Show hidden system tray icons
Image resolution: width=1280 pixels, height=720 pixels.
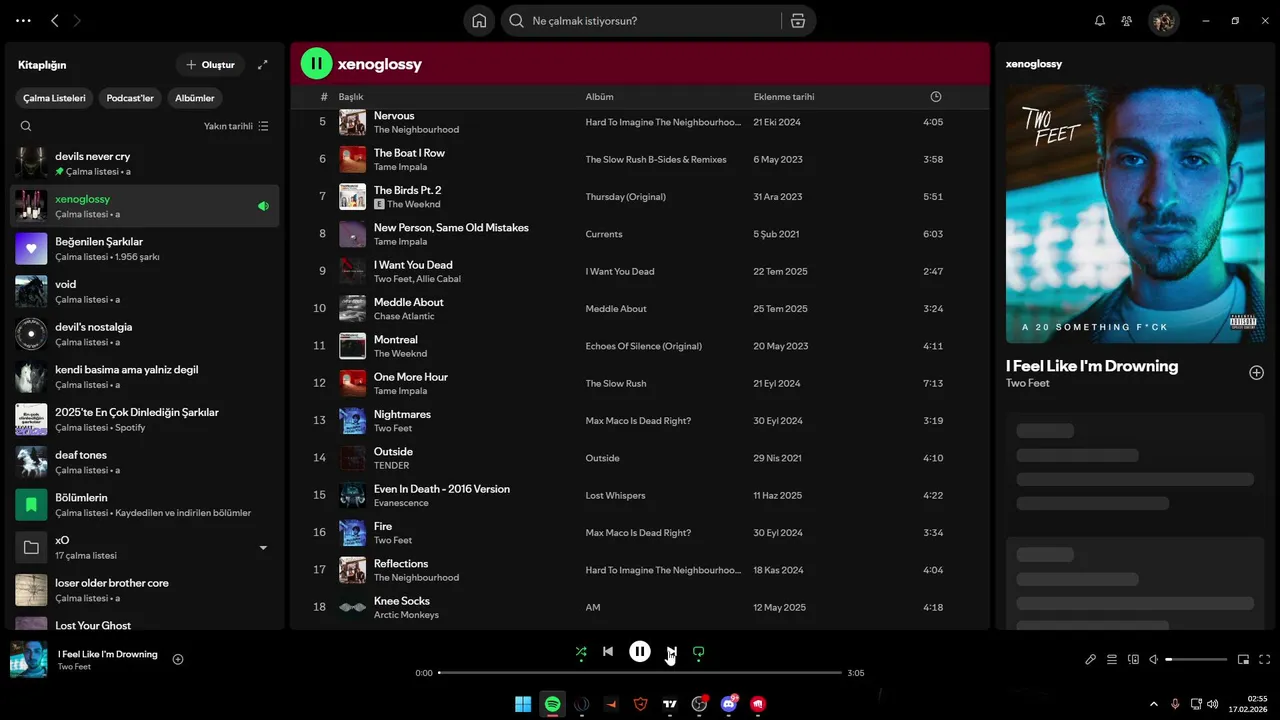pyautogui.click(x=1154, y=704)
